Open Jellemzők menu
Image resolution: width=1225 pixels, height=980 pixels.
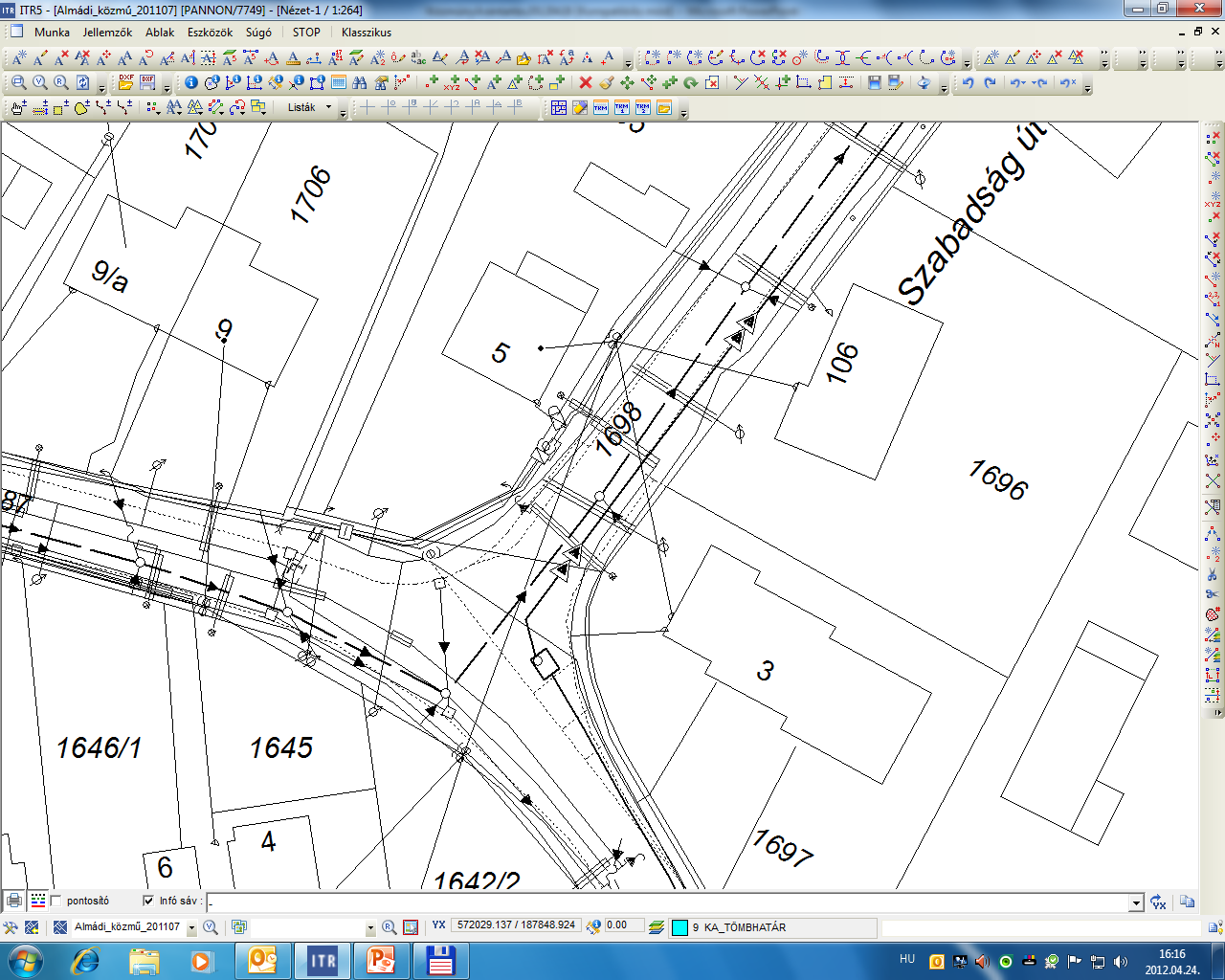tap(107, 33)
